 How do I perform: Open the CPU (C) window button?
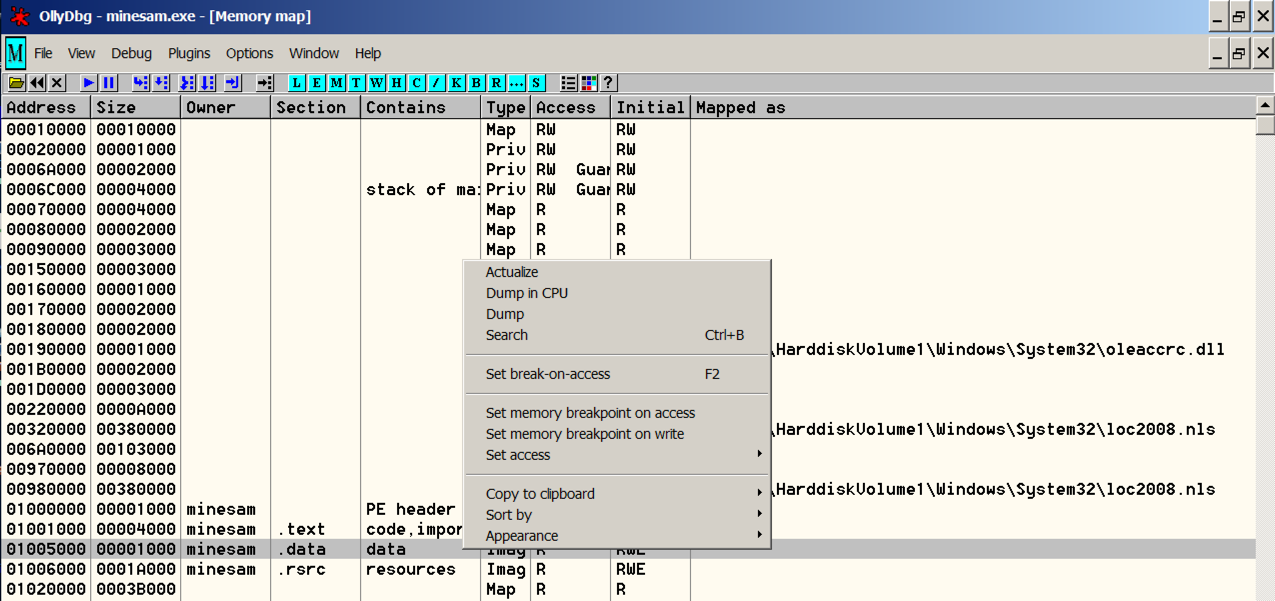click(417, 83)
